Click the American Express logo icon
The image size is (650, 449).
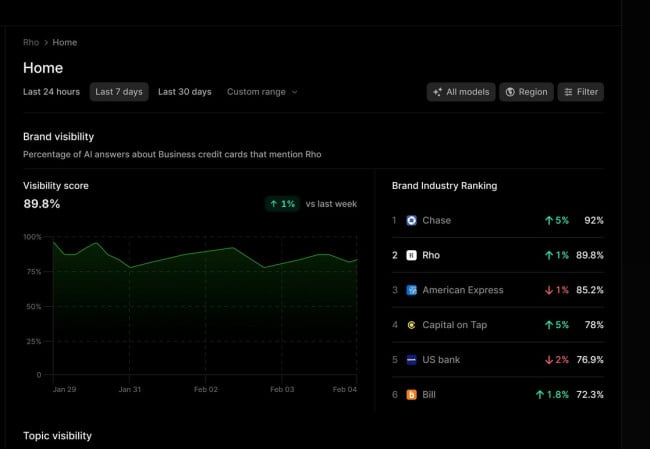pos(411,290)
